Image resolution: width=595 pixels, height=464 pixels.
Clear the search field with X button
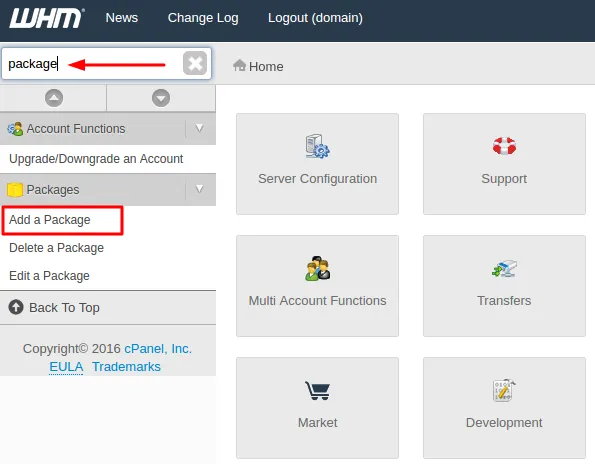click(195, 63)
